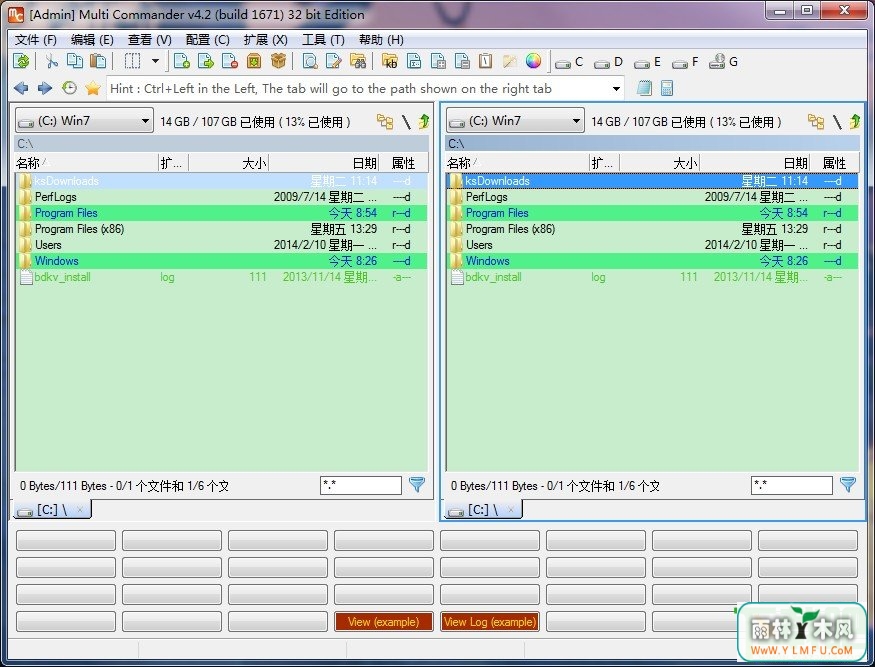The width and height of the screenshot is (875, 667).
Task: Click the Copy icon in toolbar
Action: (74, 61)
